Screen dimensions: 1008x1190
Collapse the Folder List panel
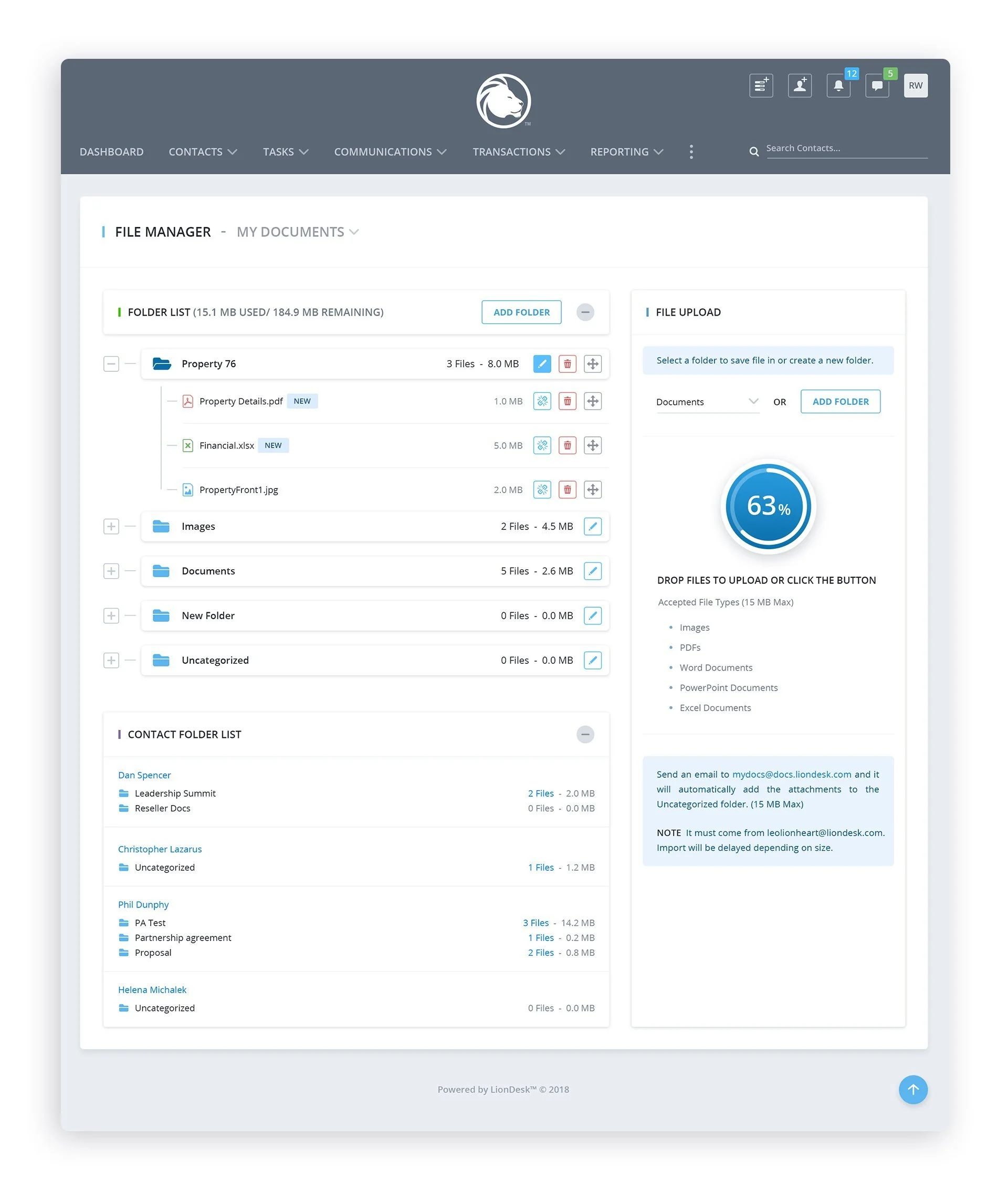585,312
